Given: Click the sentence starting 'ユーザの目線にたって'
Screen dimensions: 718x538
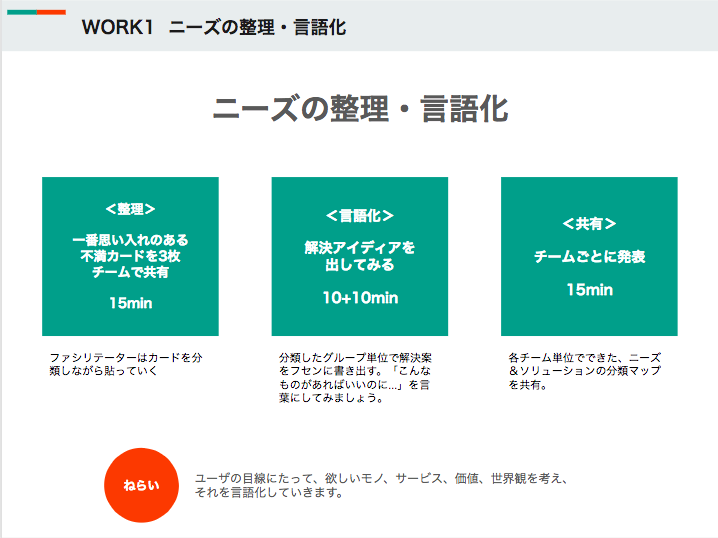Looking at the screenshot, I should 381,485.
